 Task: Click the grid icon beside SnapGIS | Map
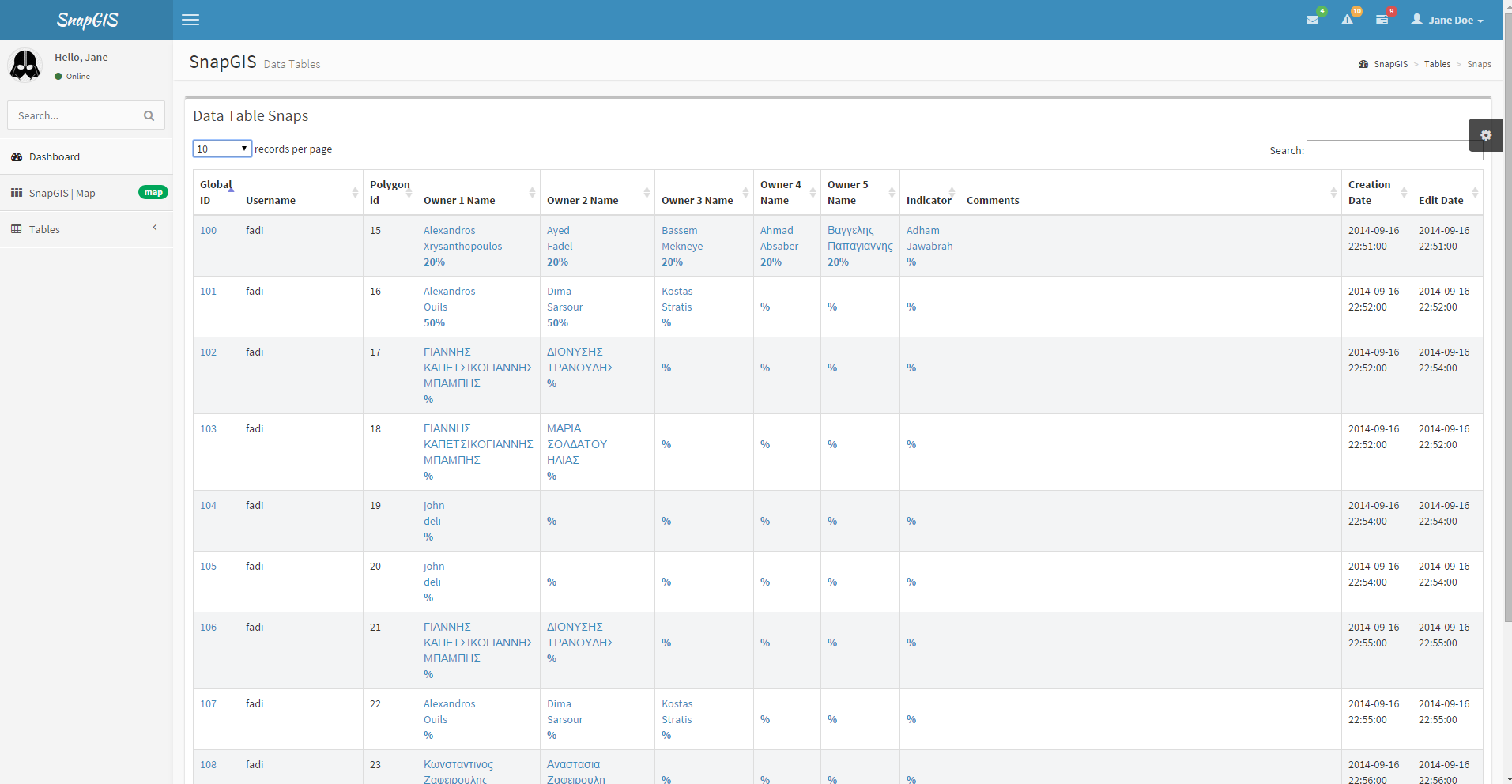(x=17, y=193)
